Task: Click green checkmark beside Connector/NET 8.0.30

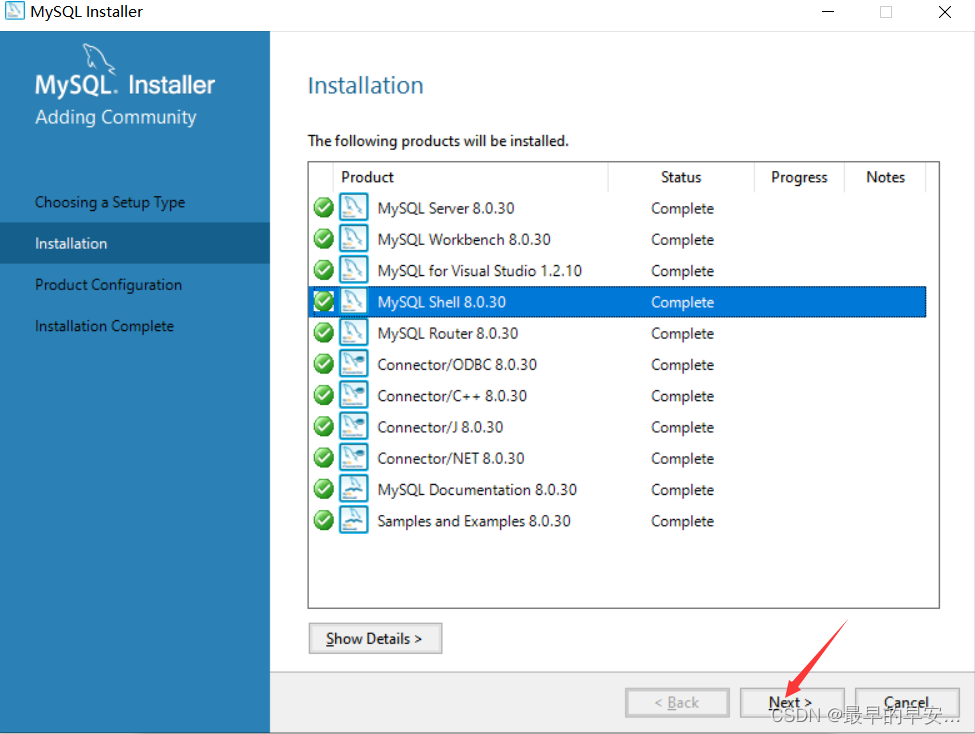Action: pos(323,458)
